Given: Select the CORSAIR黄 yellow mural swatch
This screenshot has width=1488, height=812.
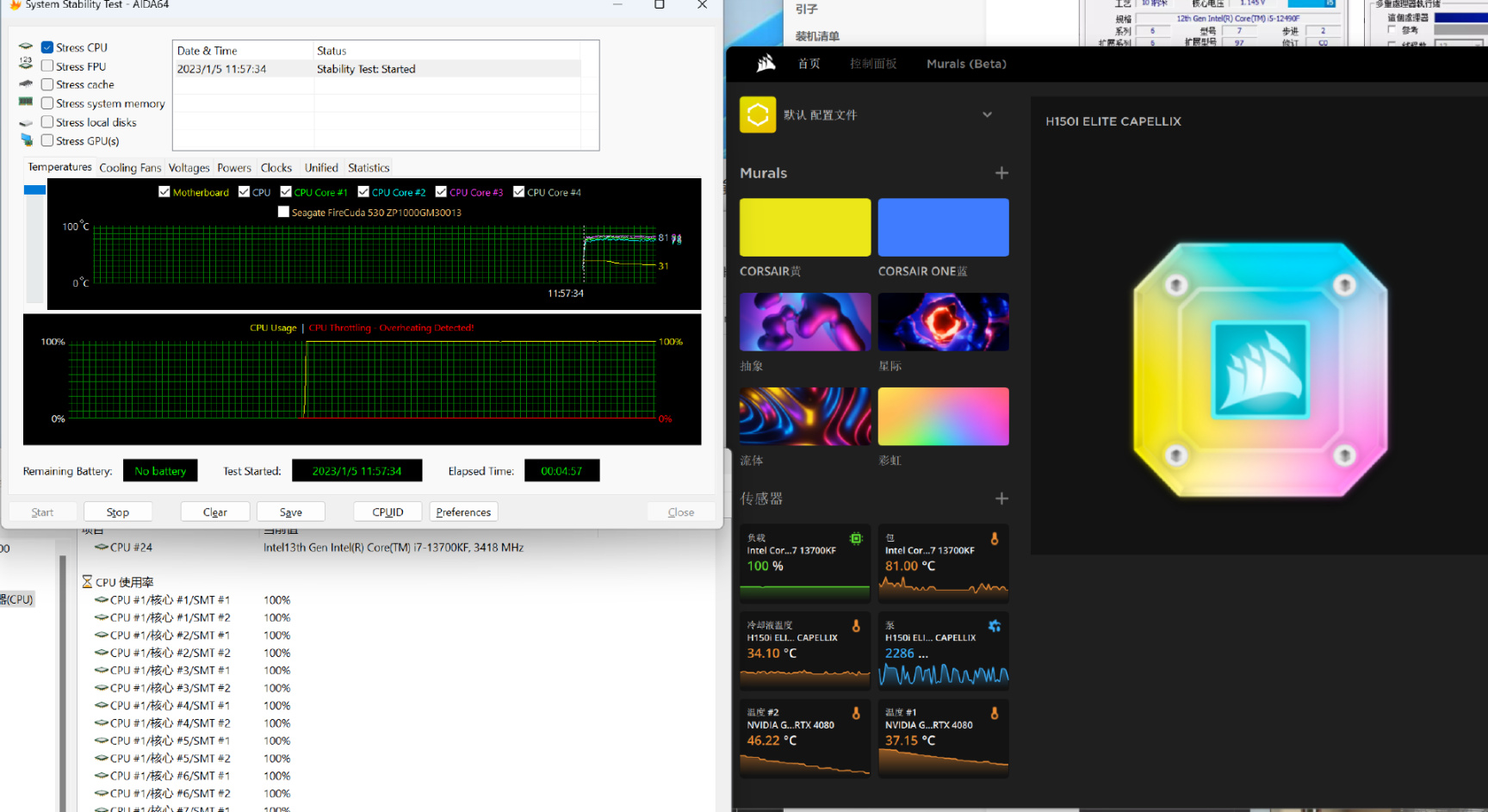Looking at the screenshot, I should pyautogui.click(x=805, y=227).
